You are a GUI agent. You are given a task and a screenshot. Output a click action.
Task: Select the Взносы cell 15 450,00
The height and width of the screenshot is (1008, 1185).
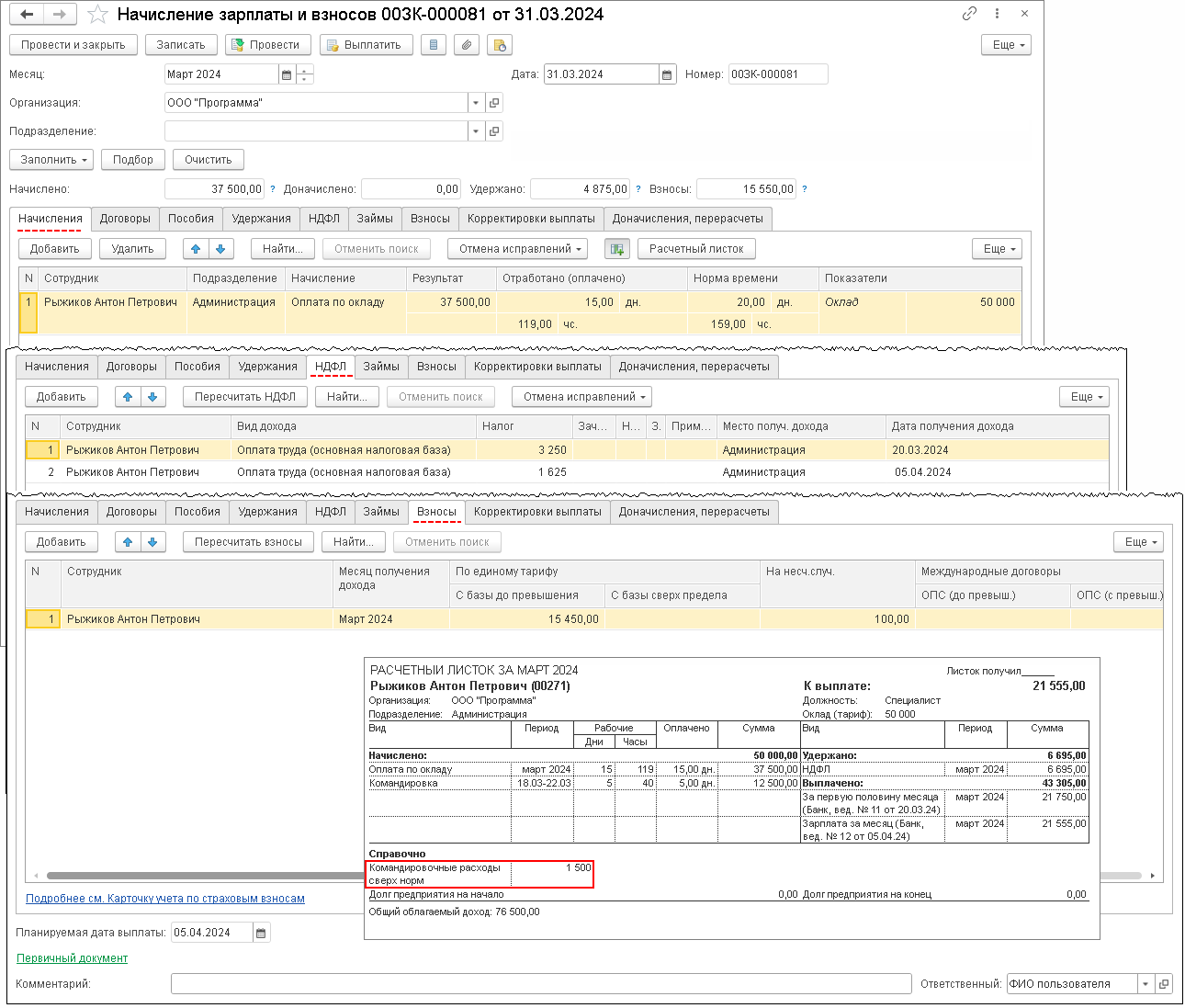526,619
